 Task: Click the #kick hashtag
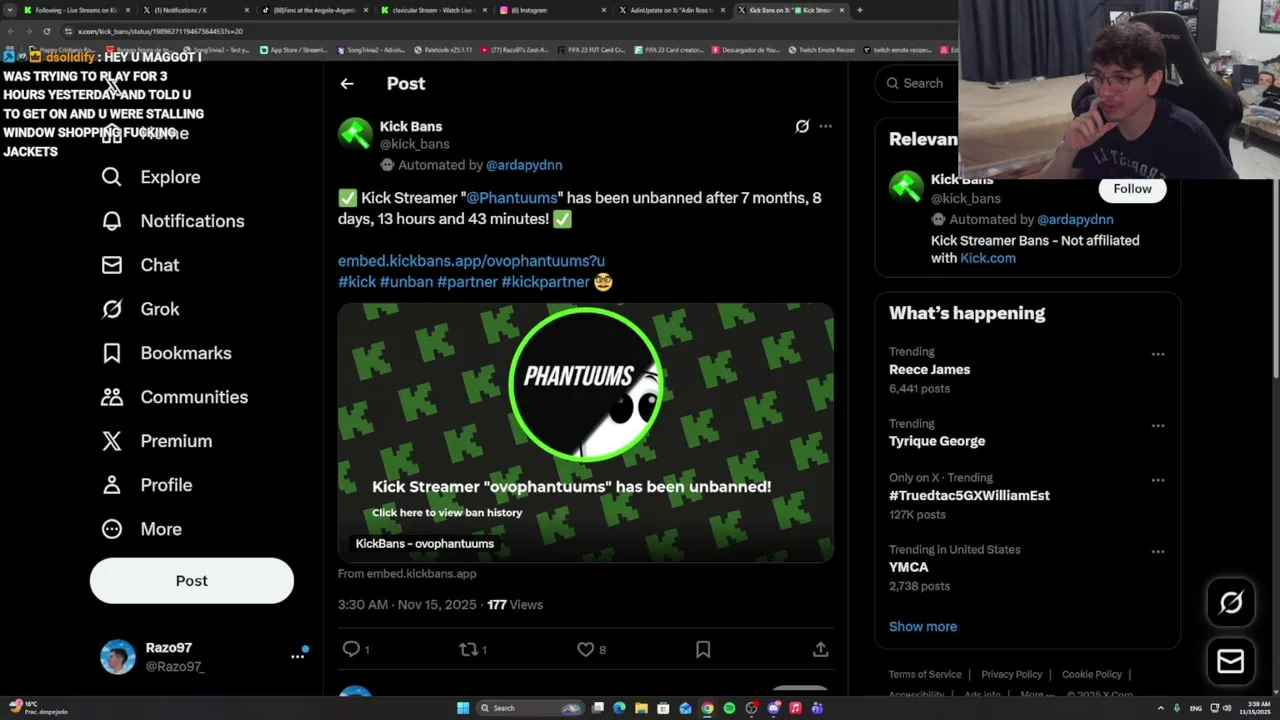tap(357, 282)
